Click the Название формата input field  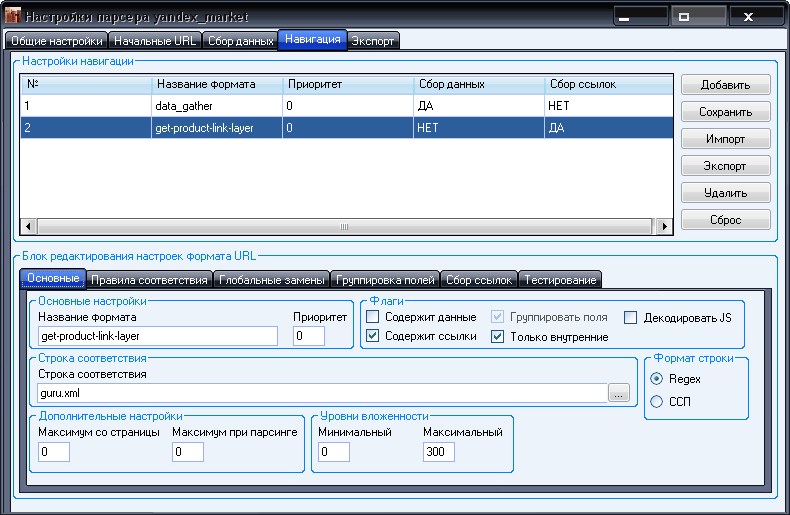pos(157,336)
